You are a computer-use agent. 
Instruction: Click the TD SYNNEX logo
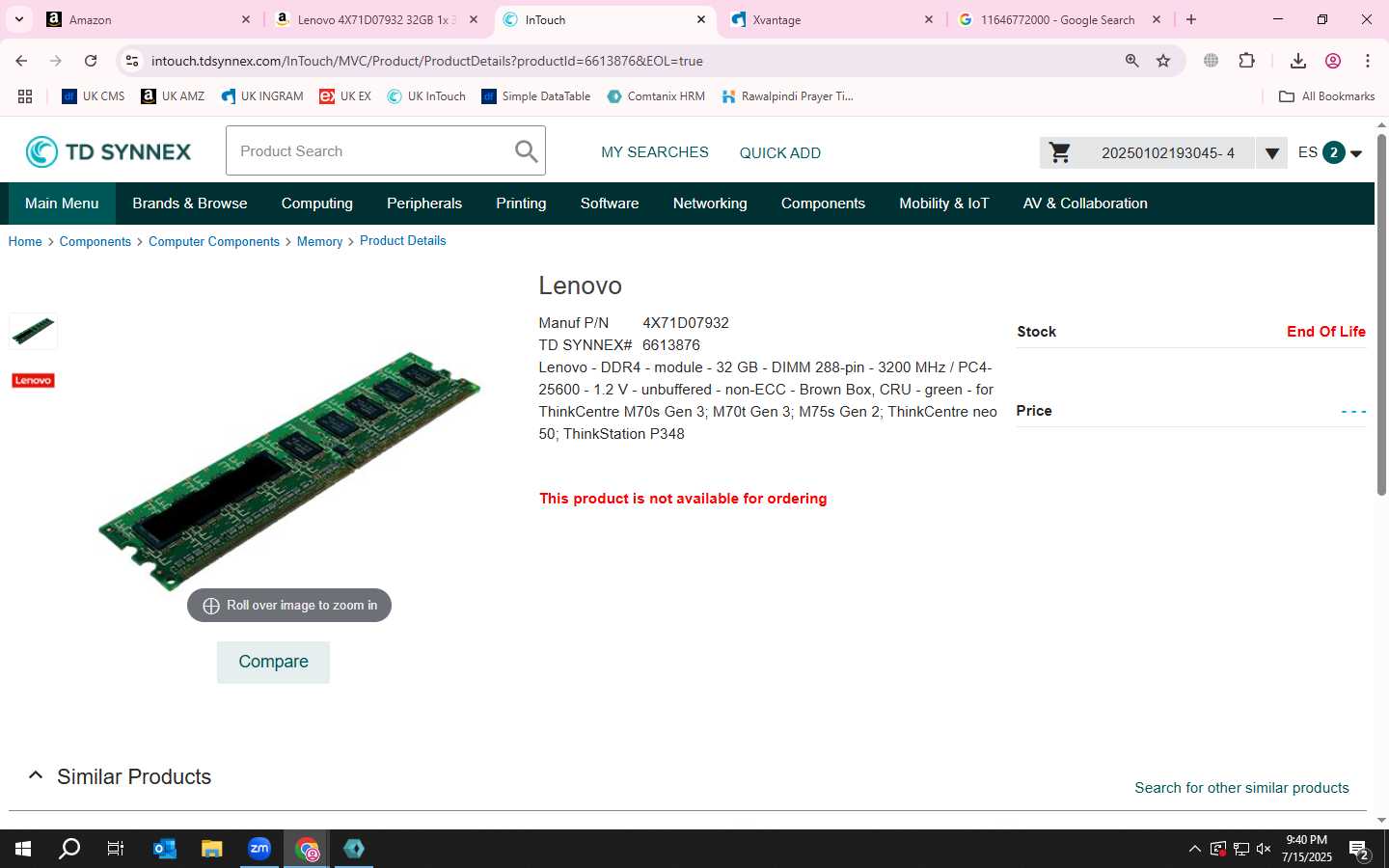pos(108,151)
